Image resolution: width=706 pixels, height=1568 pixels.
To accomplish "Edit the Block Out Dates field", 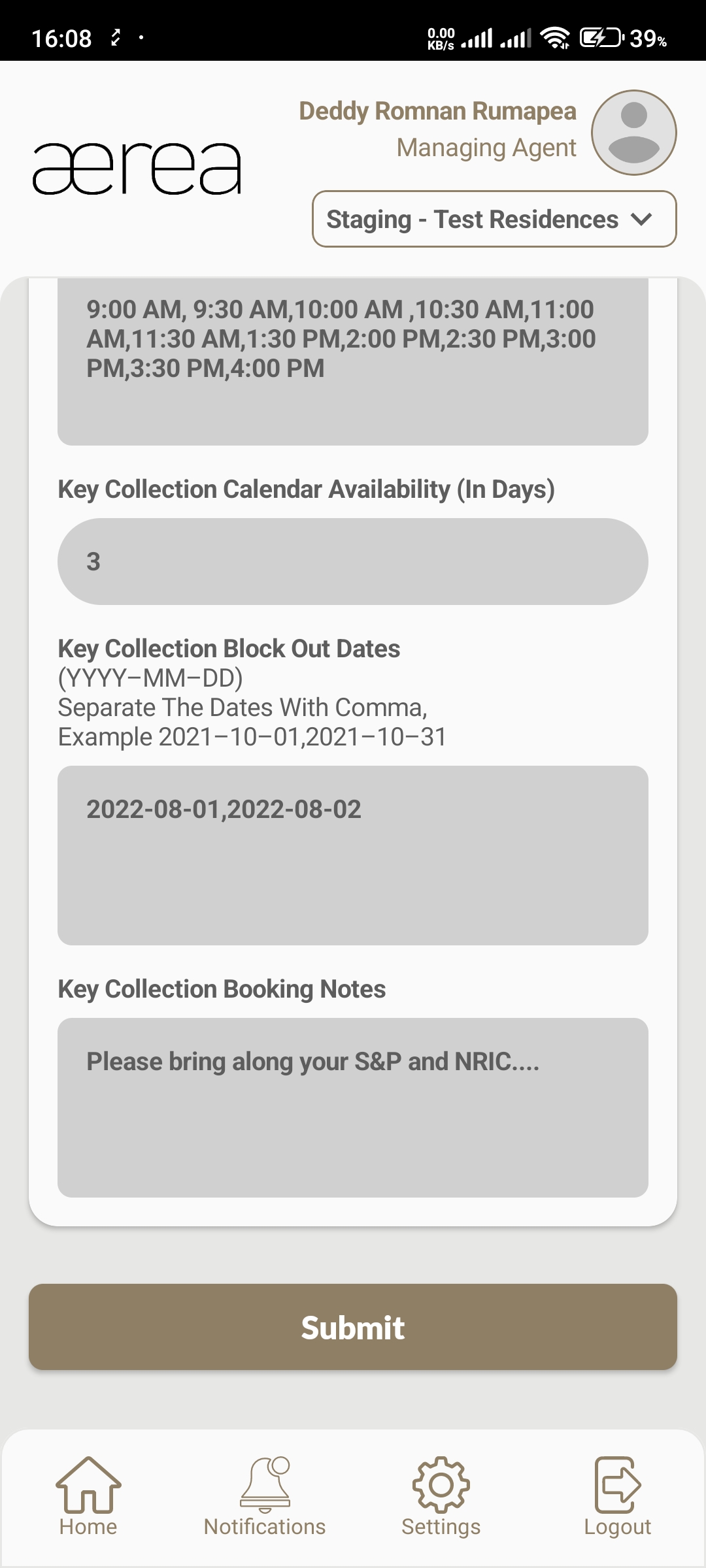I will coord(353,855).
